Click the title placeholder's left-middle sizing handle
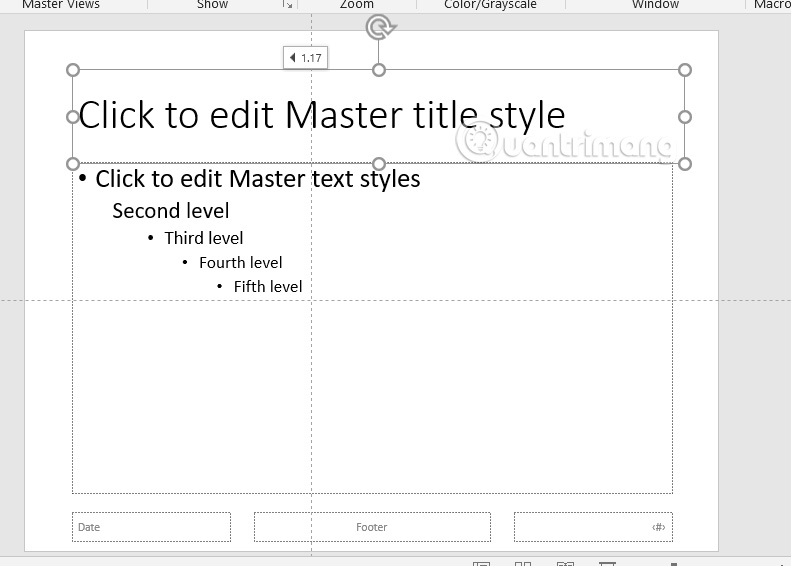This screenshot has width=791, height=566. (73, 117)
